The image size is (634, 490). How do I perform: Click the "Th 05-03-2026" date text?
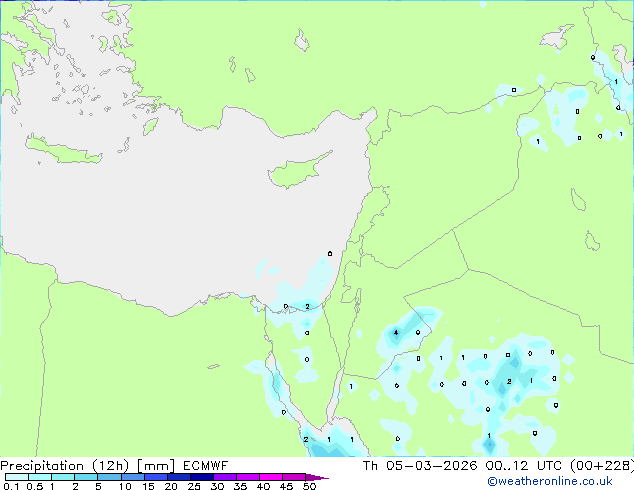coord(420,466)
